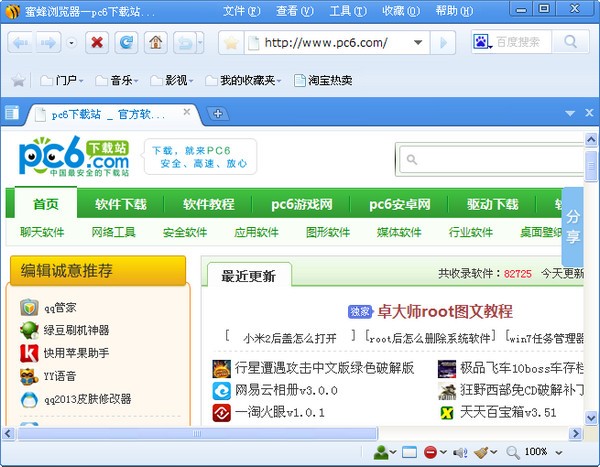The height and width of the screenshot is (467, 600).
Task: Click the magnifier search button in toolbar
Action: coord(571,42)
